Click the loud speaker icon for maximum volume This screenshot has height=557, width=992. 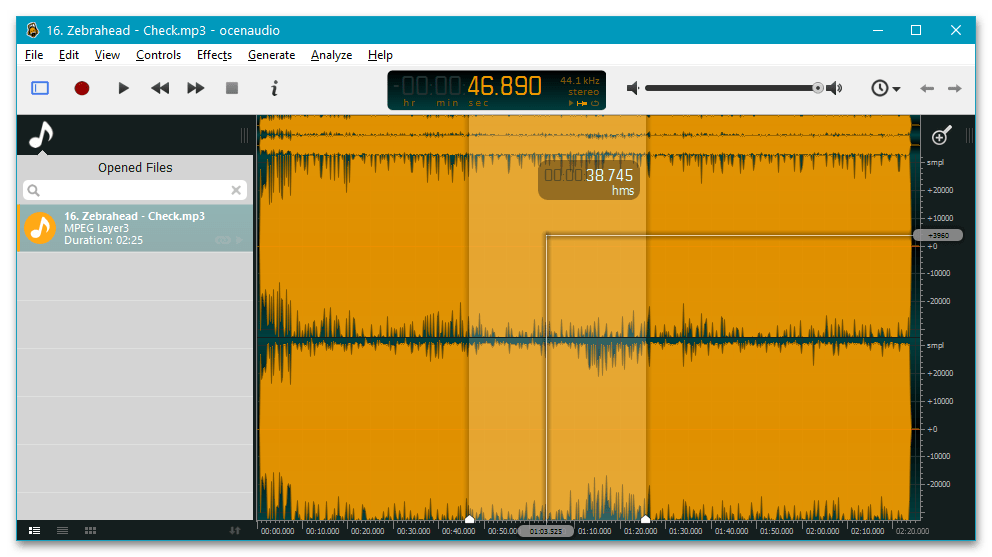coord(835,88)
